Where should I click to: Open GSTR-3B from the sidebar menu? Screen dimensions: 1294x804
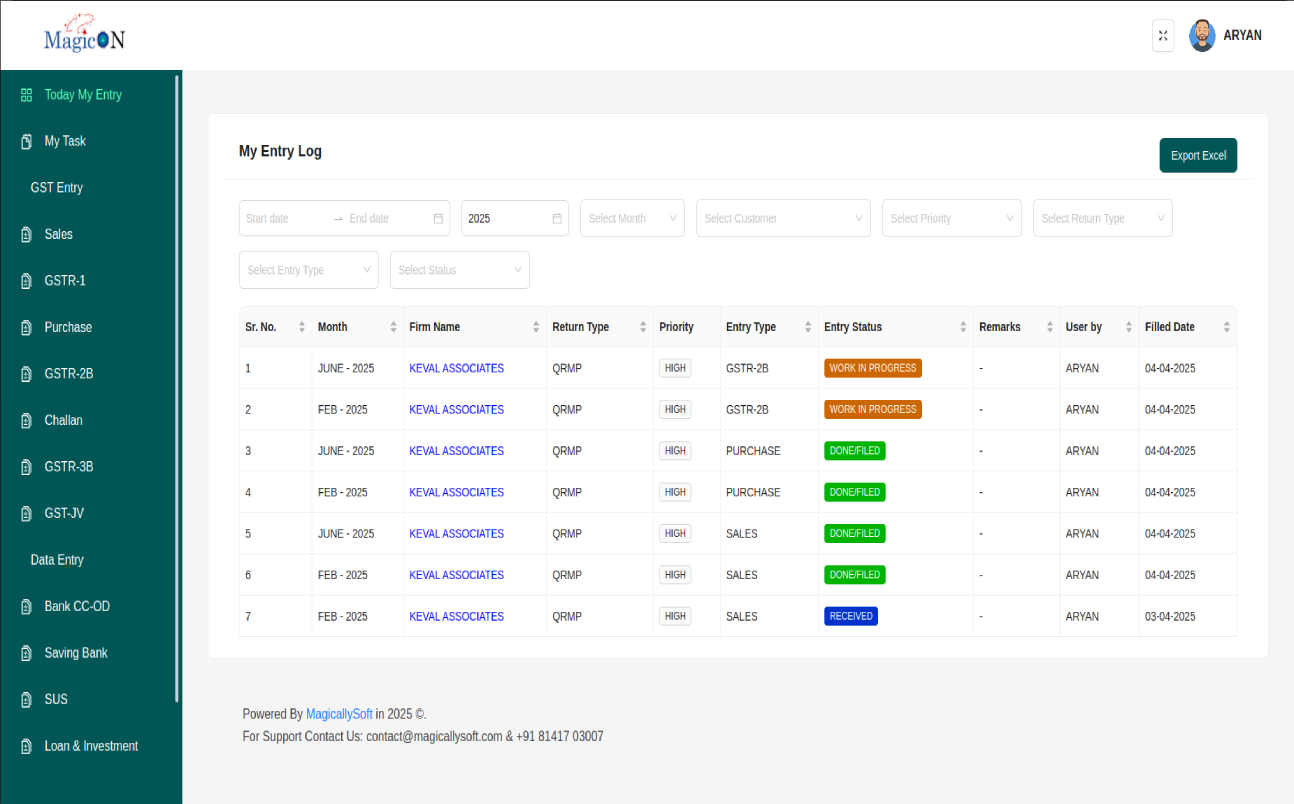[x=68, y=467]
